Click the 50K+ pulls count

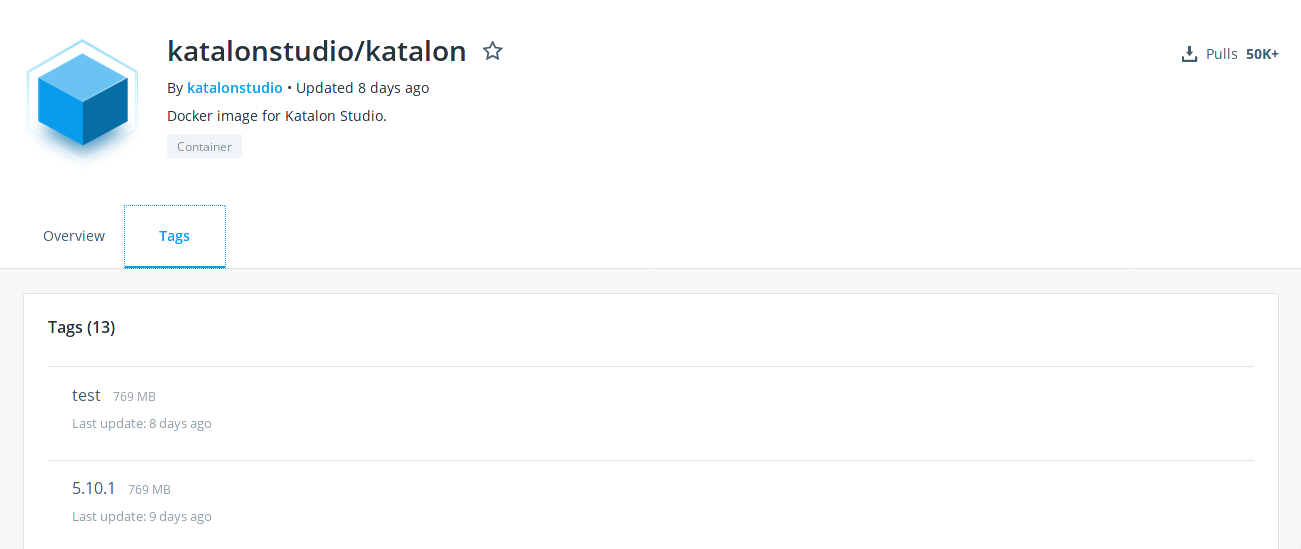tap(1262, 54)
